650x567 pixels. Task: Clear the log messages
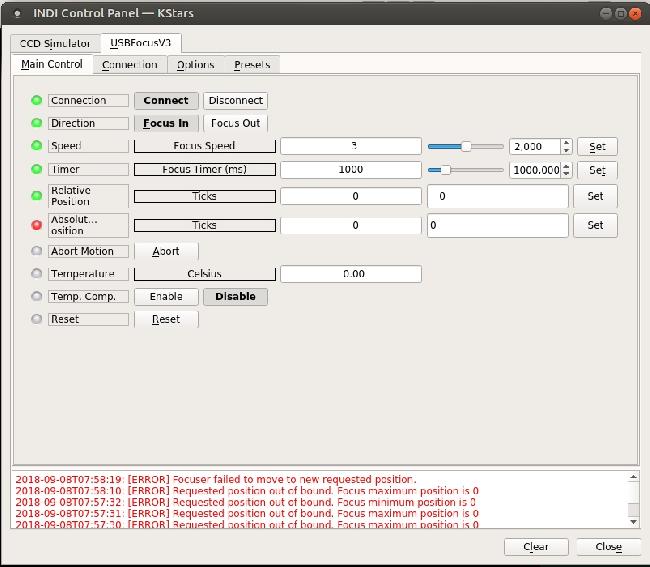[x=536, y=547]
